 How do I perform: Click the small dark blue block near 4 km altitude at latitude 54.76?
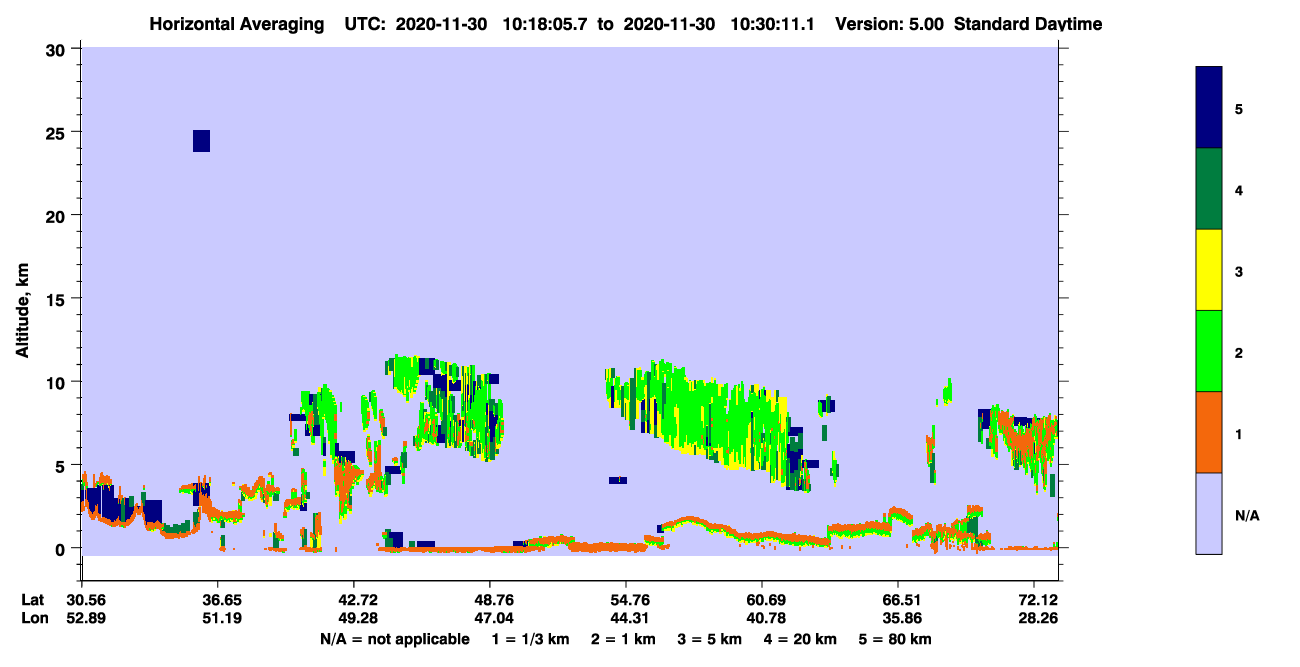pos(618,480)
